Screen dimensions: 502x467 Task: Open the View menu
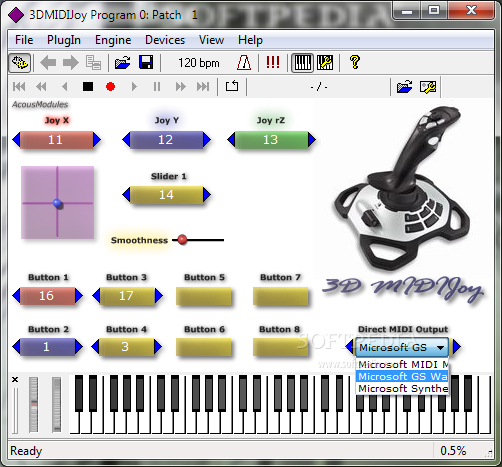pyautogui.click(x=211, y=40)
